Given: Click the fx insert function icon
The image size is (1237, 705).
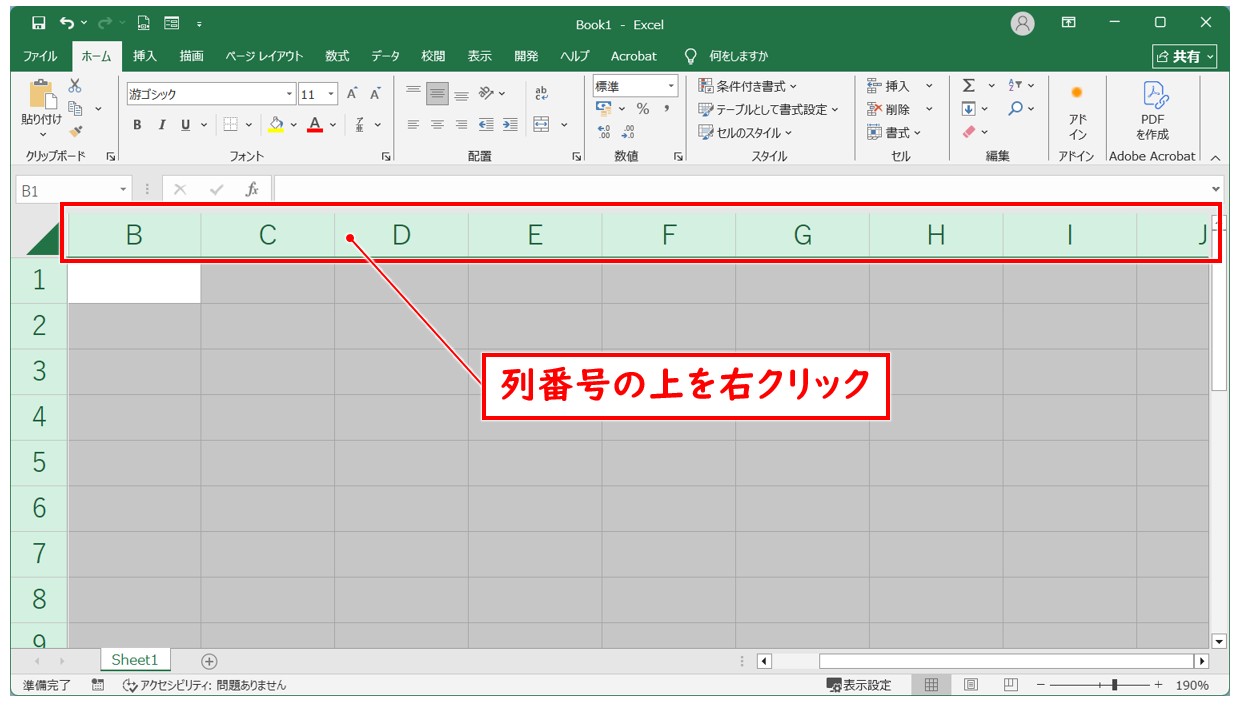Looking at the screenshot, I should pyautogui.click(x=253, y=189).
